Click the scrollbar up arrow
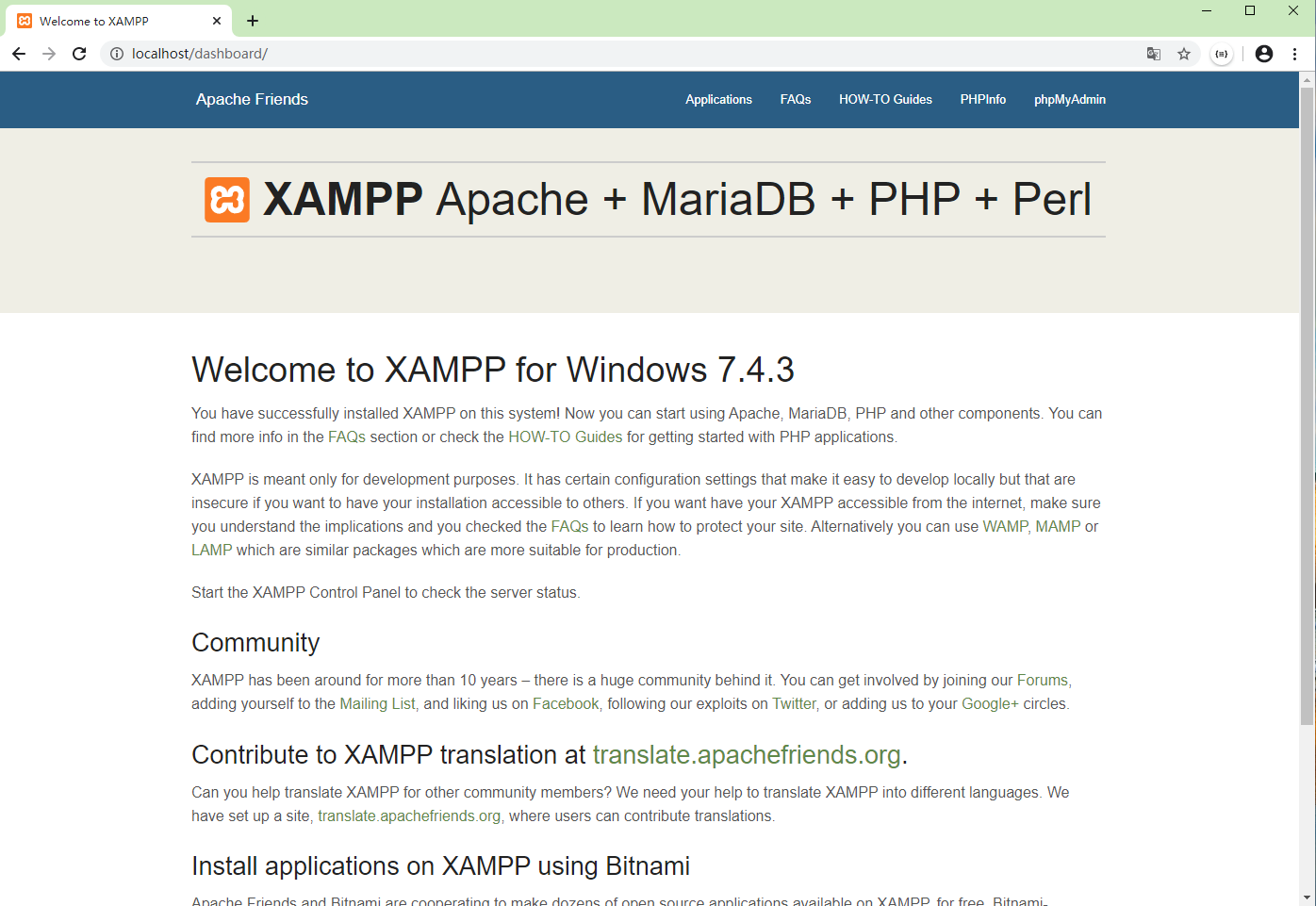Image resolution: width=1316 pixels, height=906 pixels. pyautogui.click(x=1307, y=79)
